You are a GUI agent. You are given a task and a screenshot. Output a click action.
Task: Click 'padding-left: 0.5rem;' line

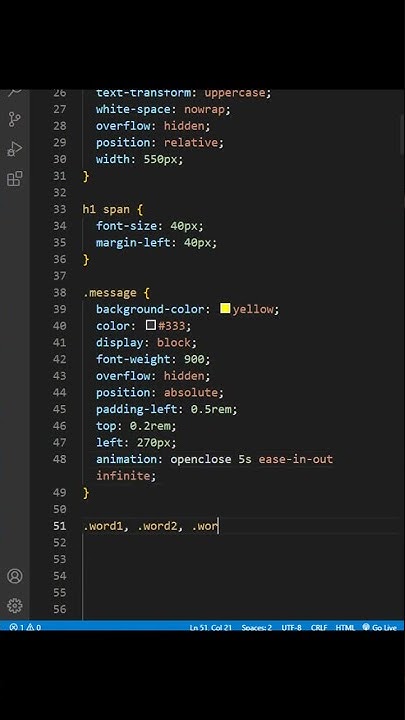pyautogui.click(x=167, y=409)
